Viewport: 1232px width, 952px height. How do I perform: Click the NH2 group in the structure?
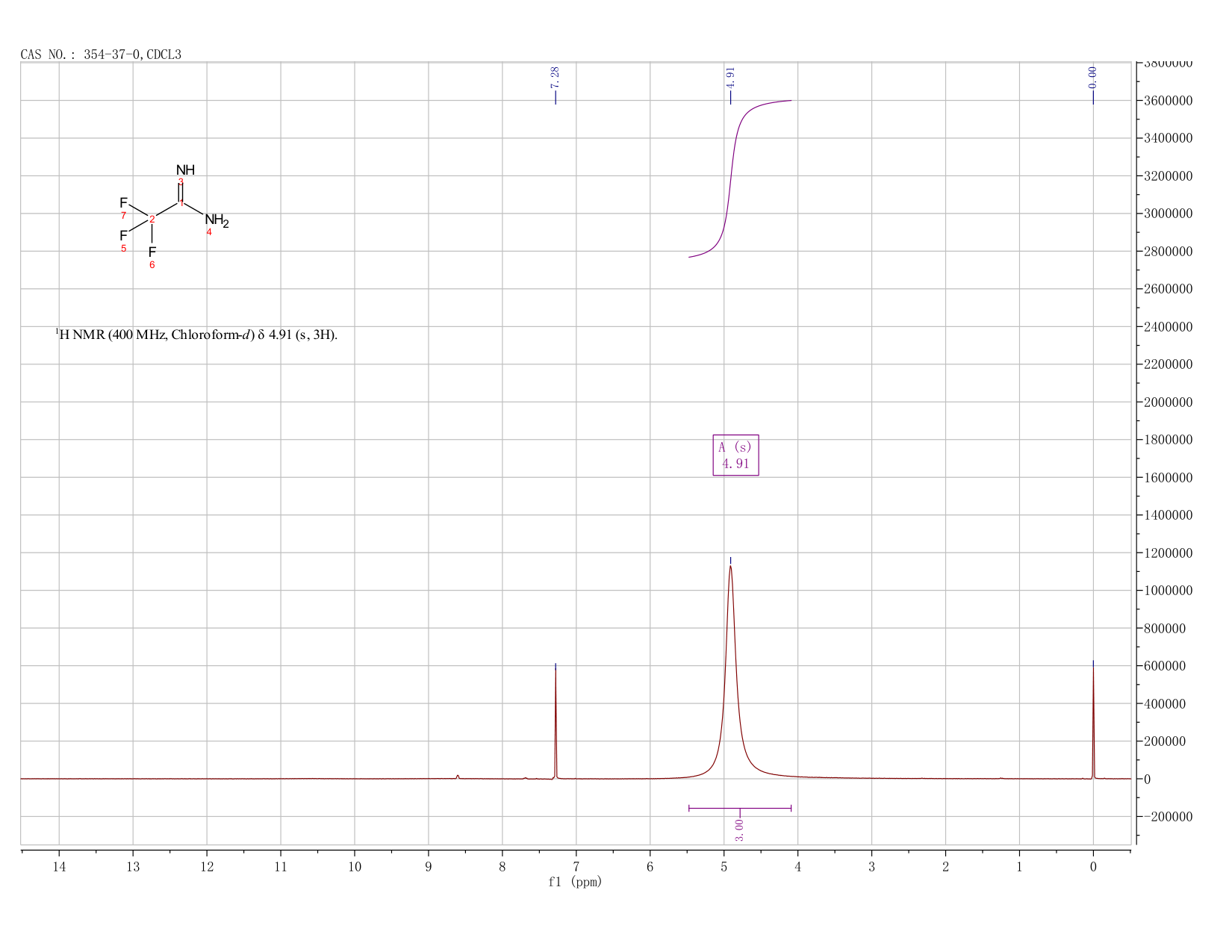click(217, 220)
